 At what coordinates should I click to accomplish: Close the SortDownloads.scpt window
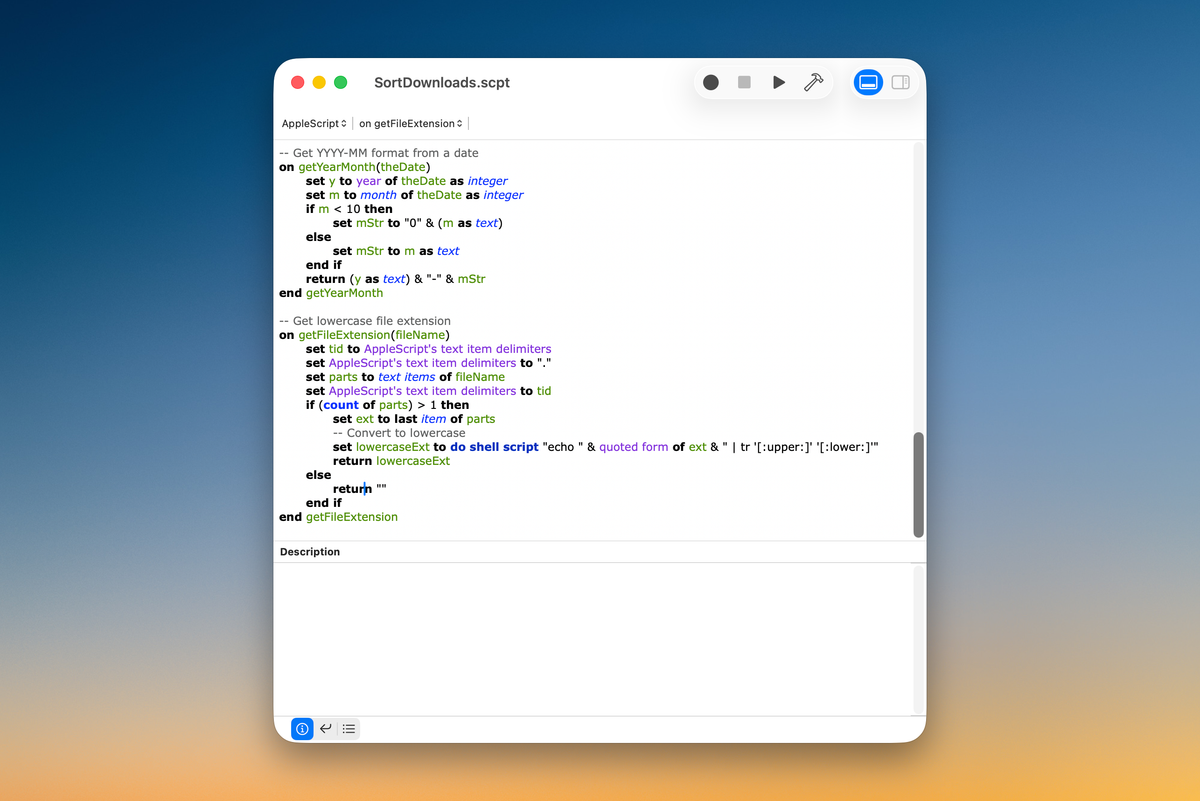tap(297, 82)
